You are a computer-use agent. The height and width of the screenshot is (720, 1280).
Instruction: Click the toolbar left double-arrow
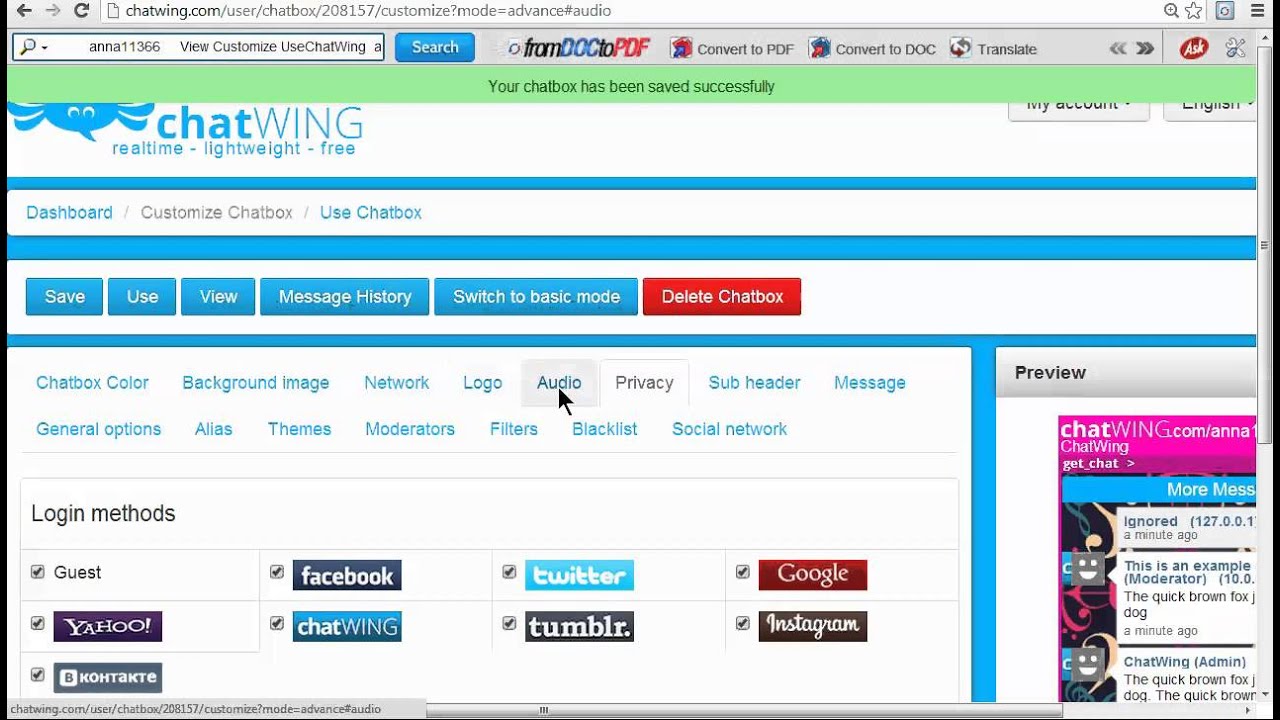click(1118, 48)
